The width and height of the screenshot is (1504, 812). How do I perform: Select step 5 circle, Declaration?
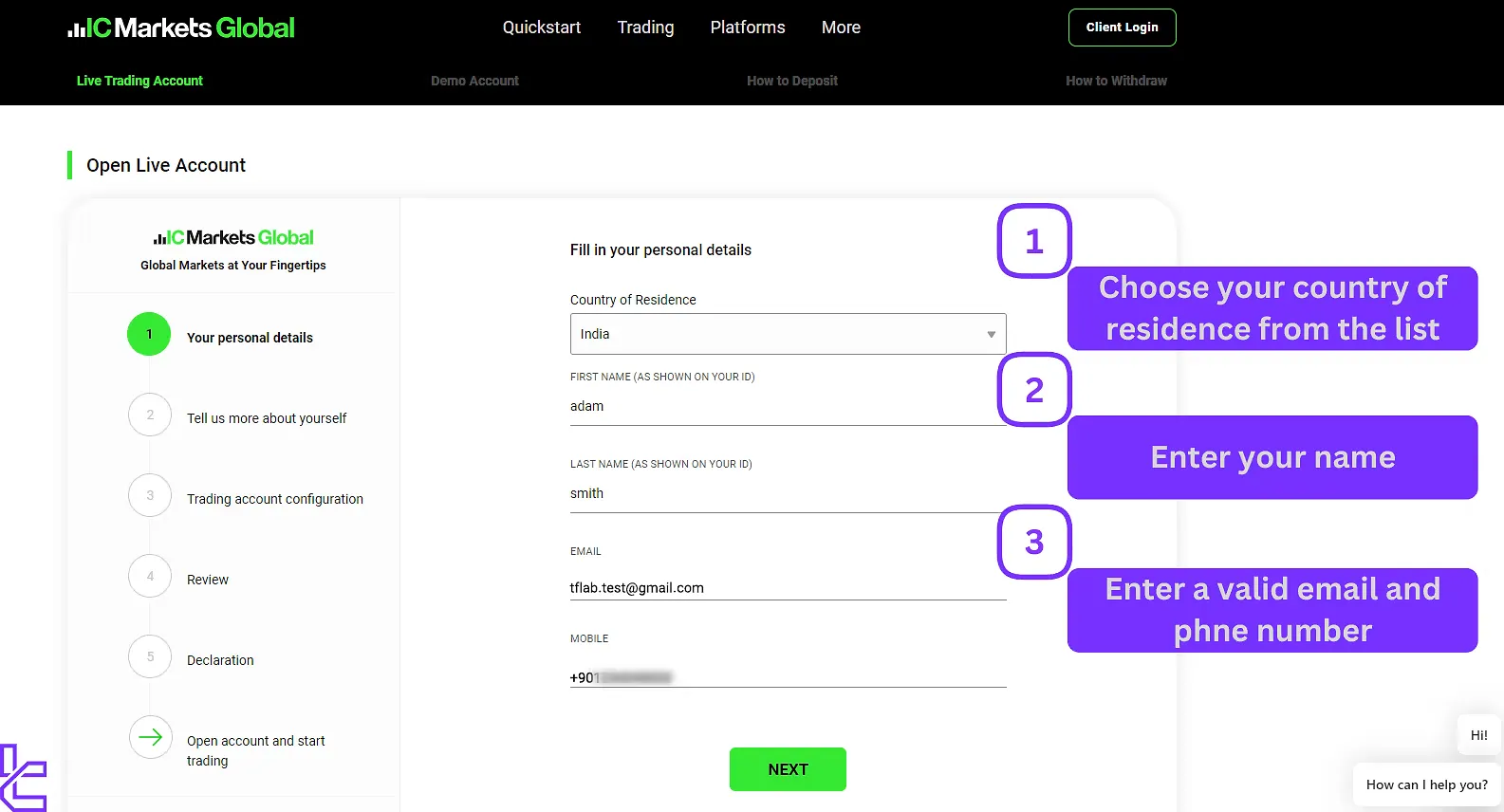(150, 656)
